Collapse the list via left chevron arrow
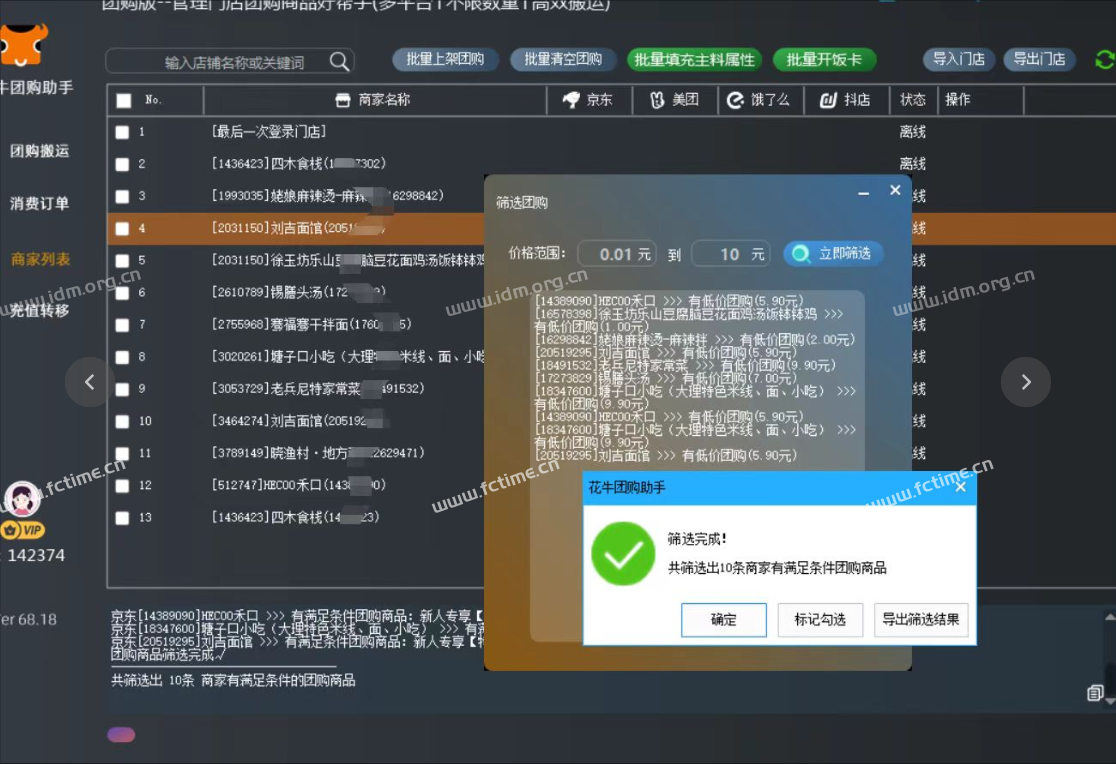The height and width of the screenshot is (764, 1116). tap(88, 382)
